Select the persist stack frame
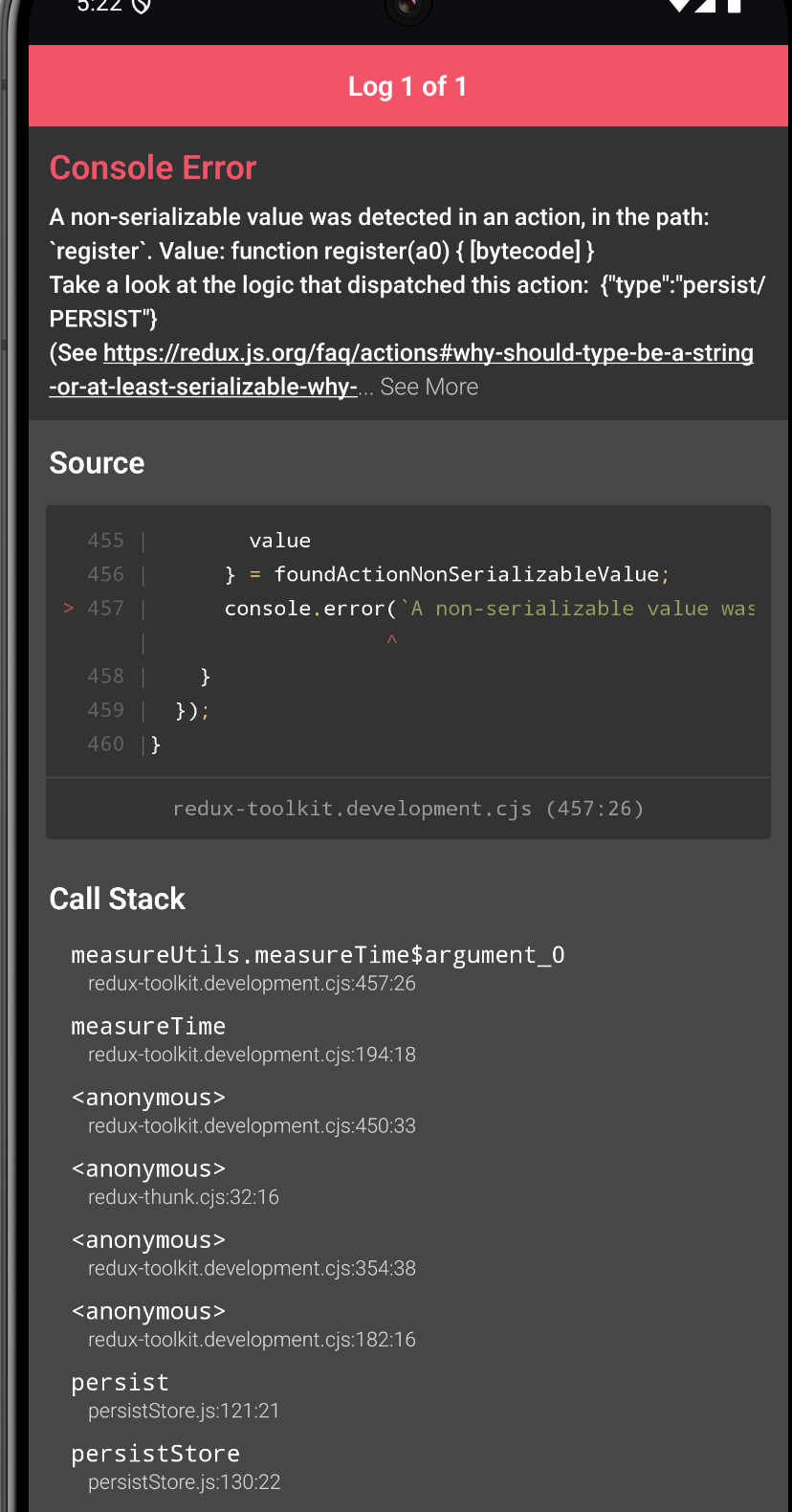This screenshot has height=1512, width=792. (120, 1395)
